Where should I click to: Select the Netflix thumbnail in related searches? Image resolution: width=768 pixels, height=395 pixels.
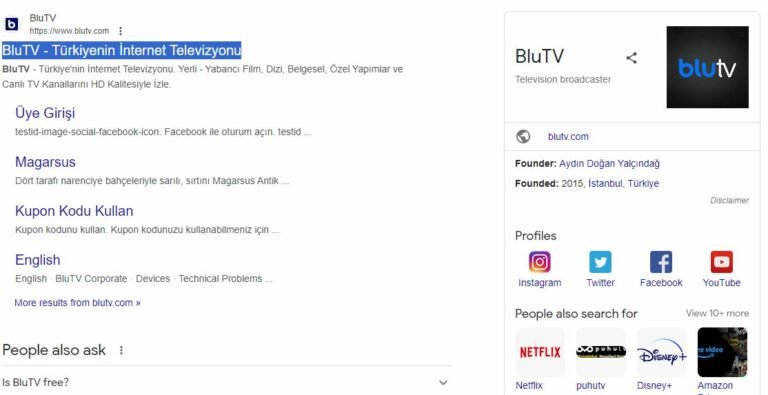540,352
